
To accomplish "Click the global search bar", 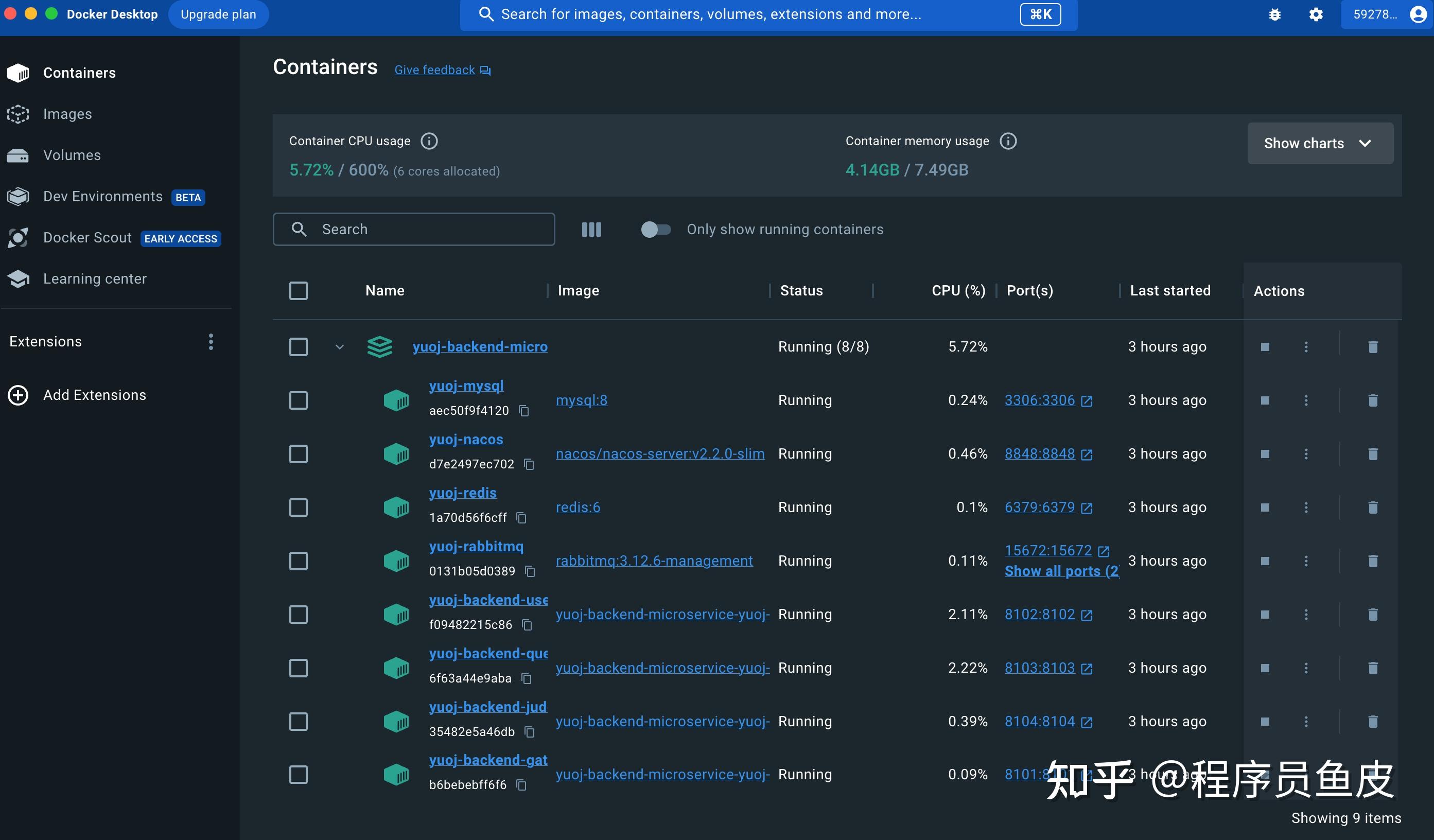I will pyautogui.click(x=768, y=14).
